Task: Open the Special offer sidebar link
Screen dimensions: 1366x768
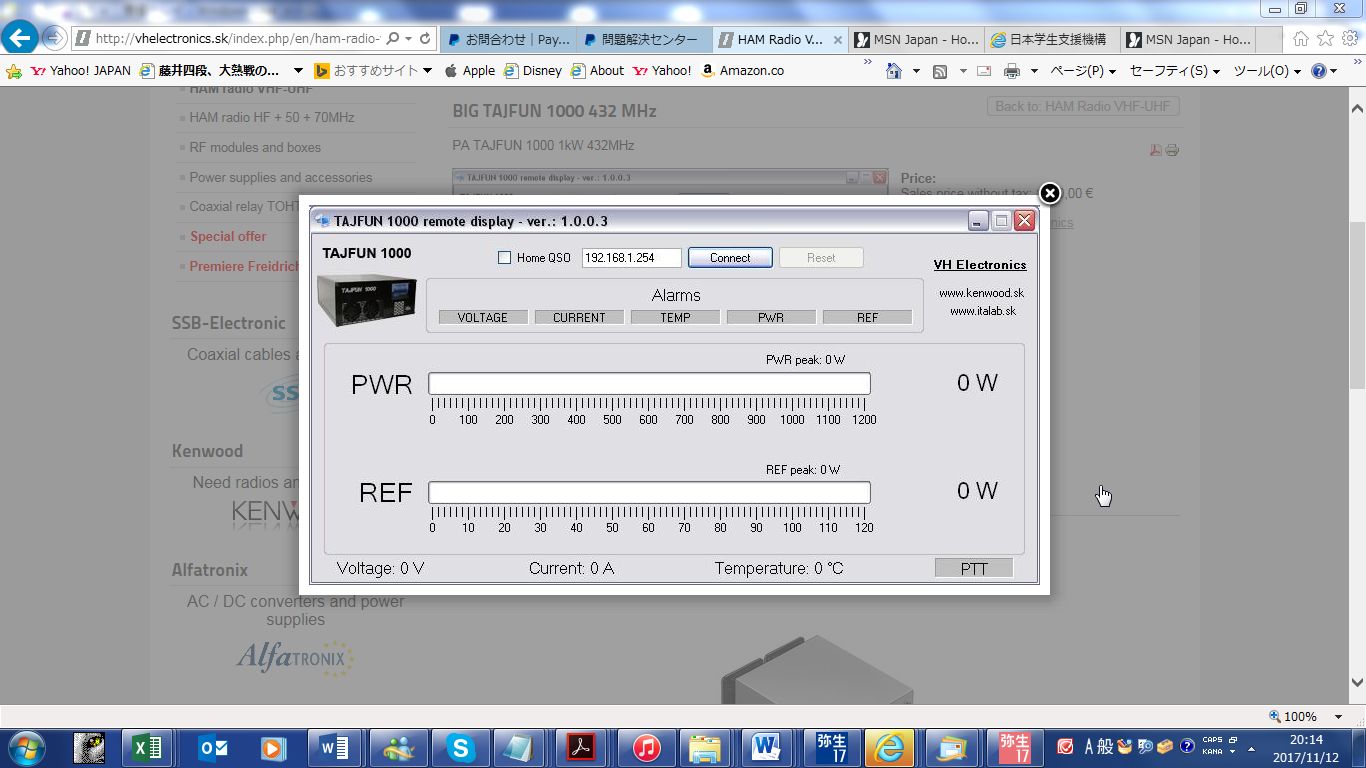Action: tap(228, 237)
